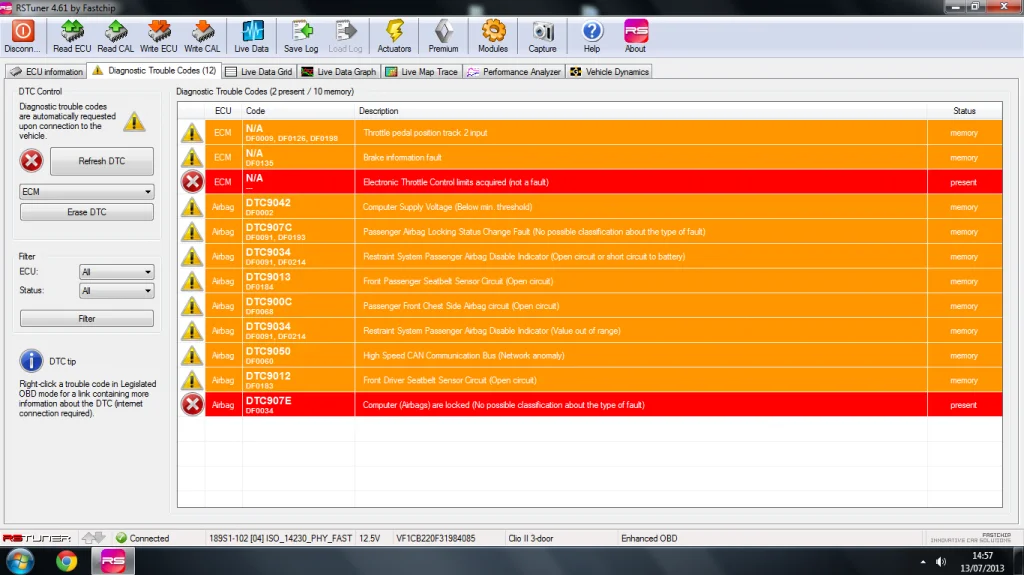Click the Enhanced OBD status entry
This screenshot has height=575, width=1024.
[649, 538]
